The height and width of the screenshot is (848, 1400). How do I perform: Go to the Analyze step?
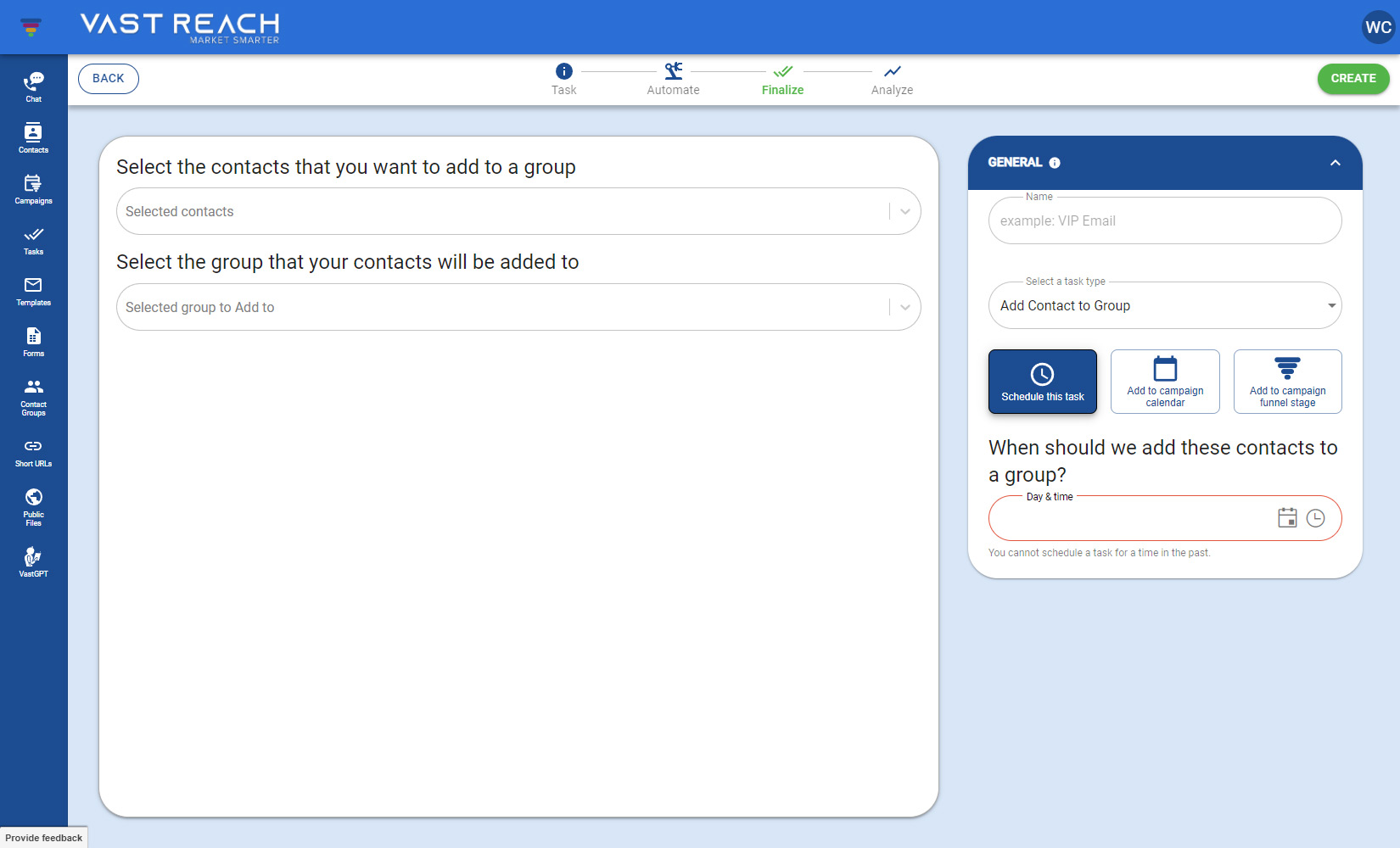(x=892, y=80)
